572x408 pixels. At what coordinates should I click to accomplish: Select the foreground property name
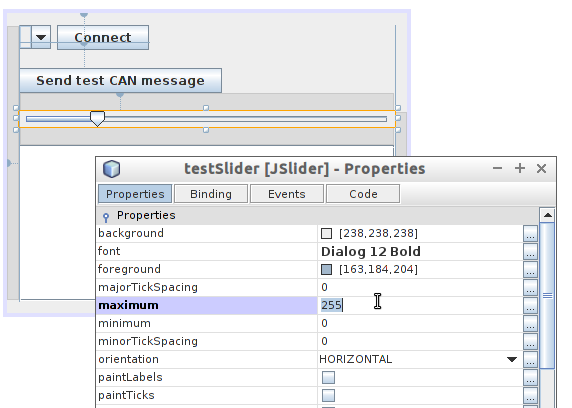point(129,269)
